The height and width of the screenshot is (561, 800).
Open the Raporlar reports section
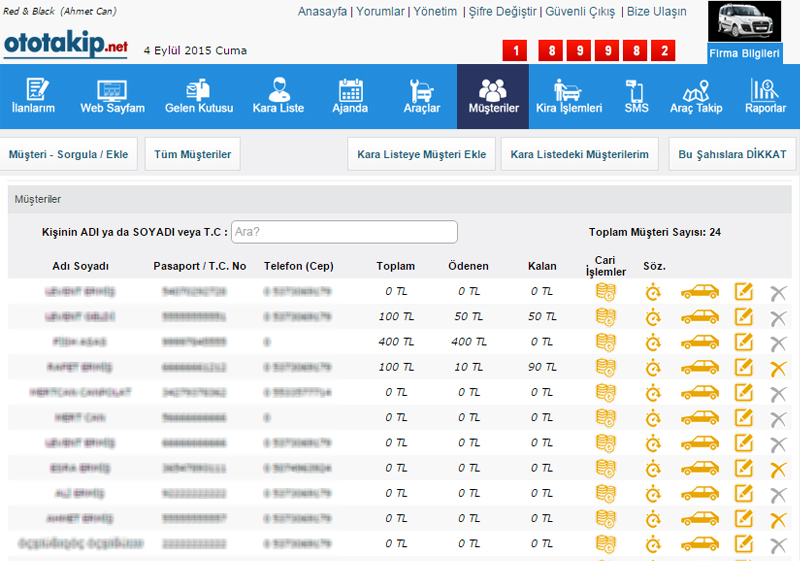pos(765,96)
